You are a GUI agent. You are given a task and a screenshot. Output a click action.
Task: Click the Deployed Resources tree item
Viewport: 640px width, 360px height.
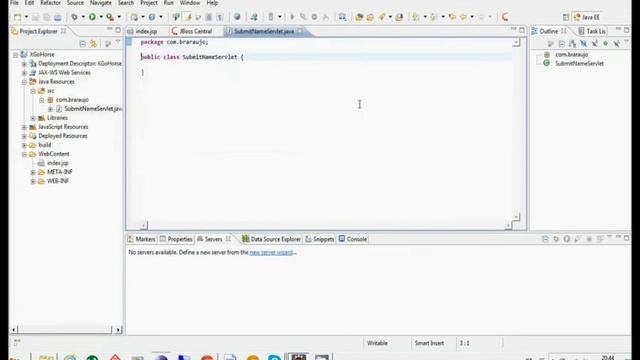pos(62,136)
